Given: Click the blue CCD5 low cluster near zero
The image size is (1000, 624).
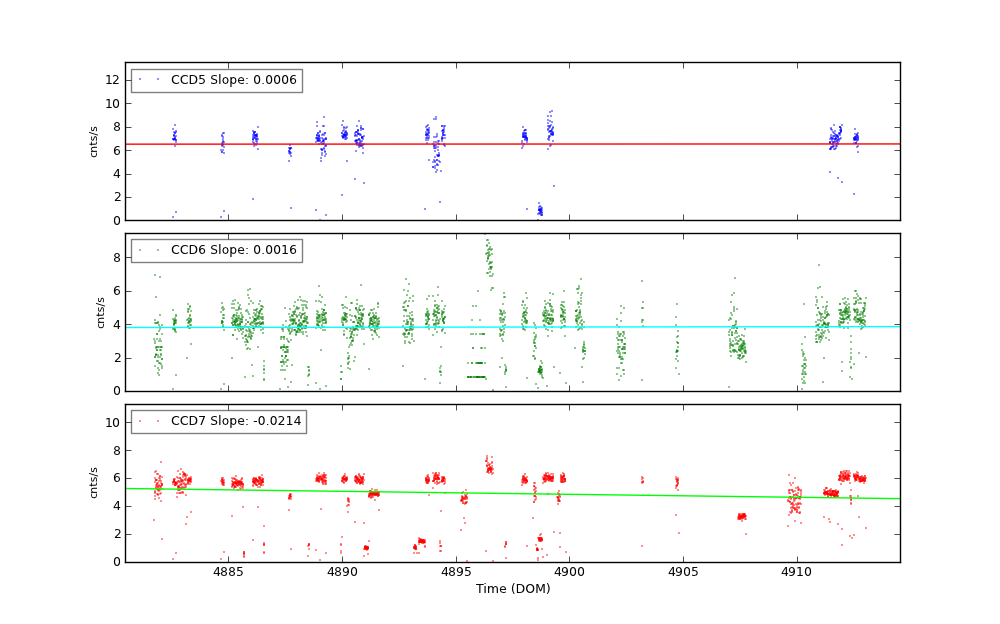Looking at the screenshot, I should tap(539, 210).
